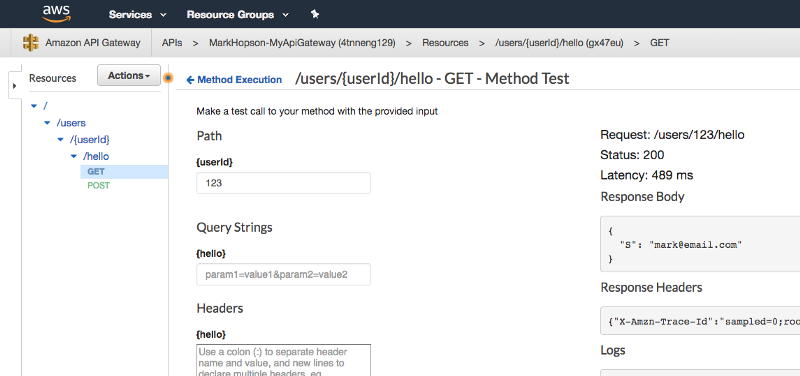
Task: Select the POST method in tree
Action: click(98, 186)
